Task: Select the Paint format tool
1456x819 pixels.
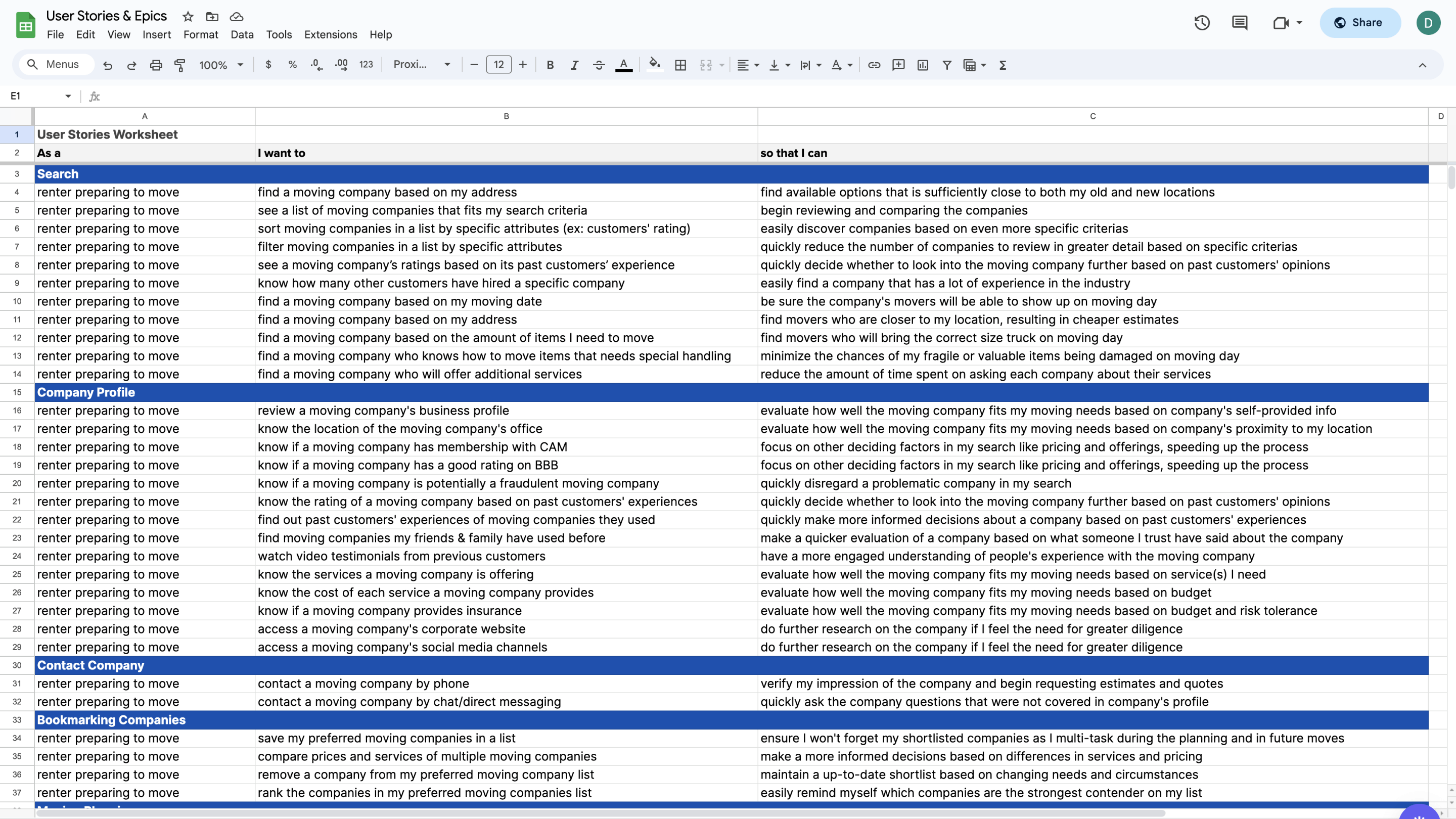Action: coord(180,65)
